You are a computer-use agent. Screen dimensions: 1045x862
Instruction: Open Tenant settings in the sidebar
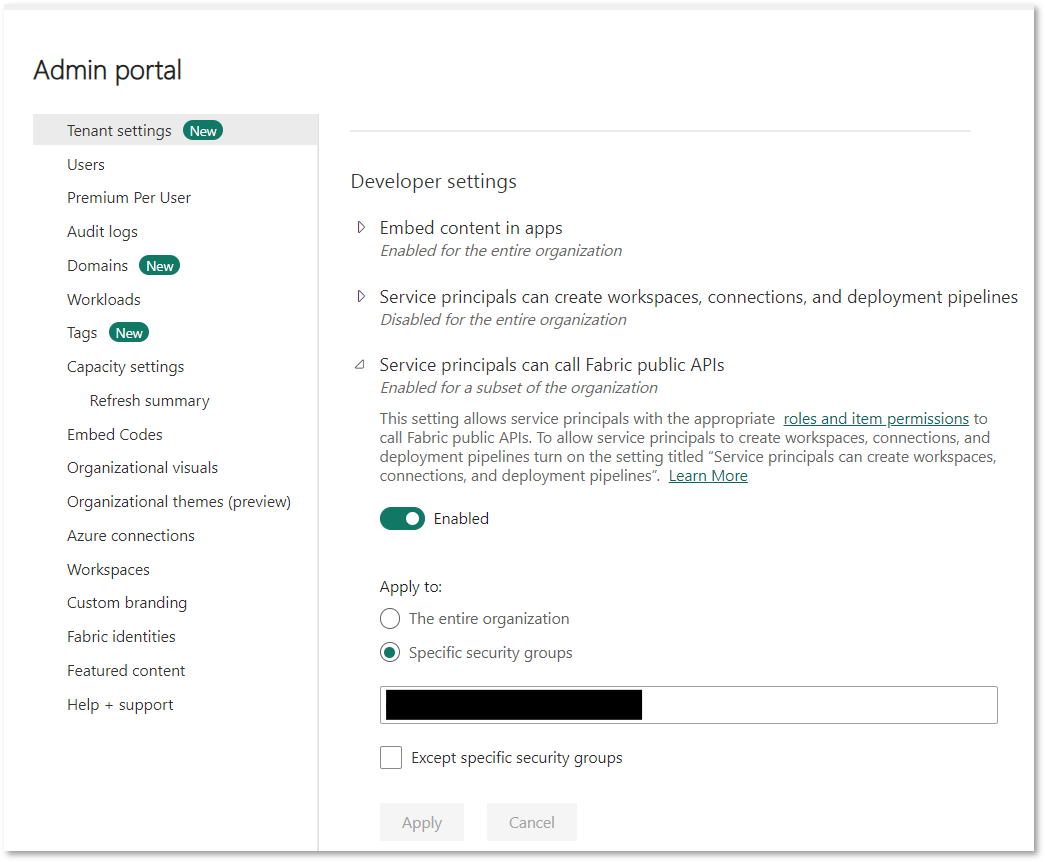coord(119,131)
